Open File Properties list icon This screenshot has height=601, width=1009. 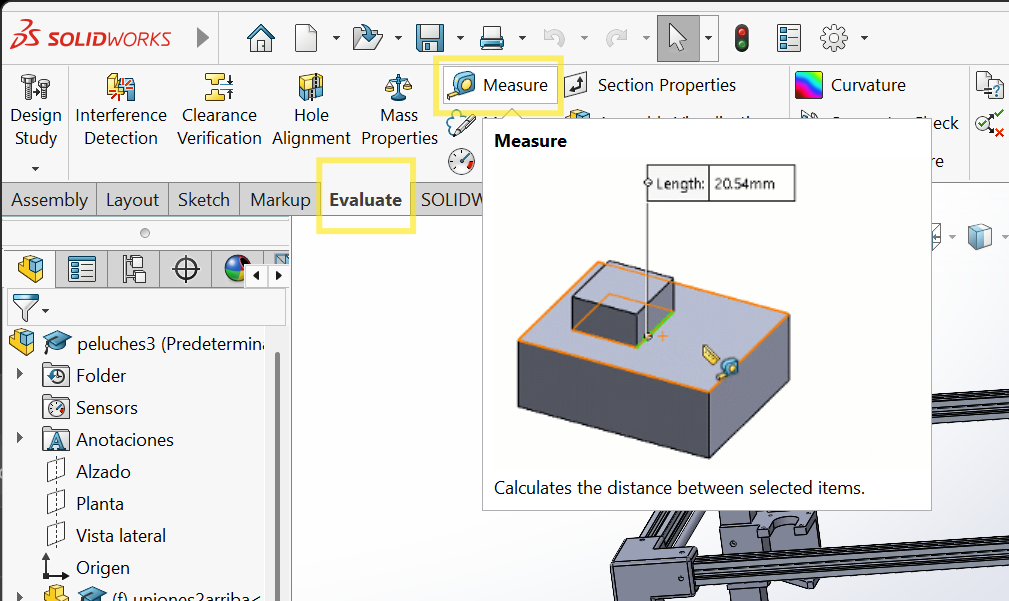pyautogui.click(x=788, y=38)
